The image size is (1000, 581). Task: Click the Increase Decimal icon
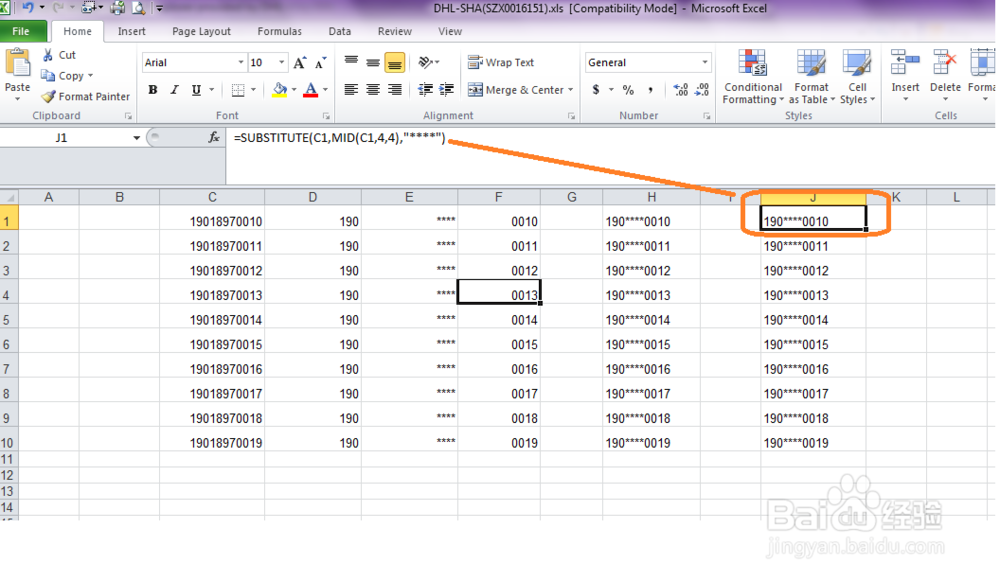(680, 90)
